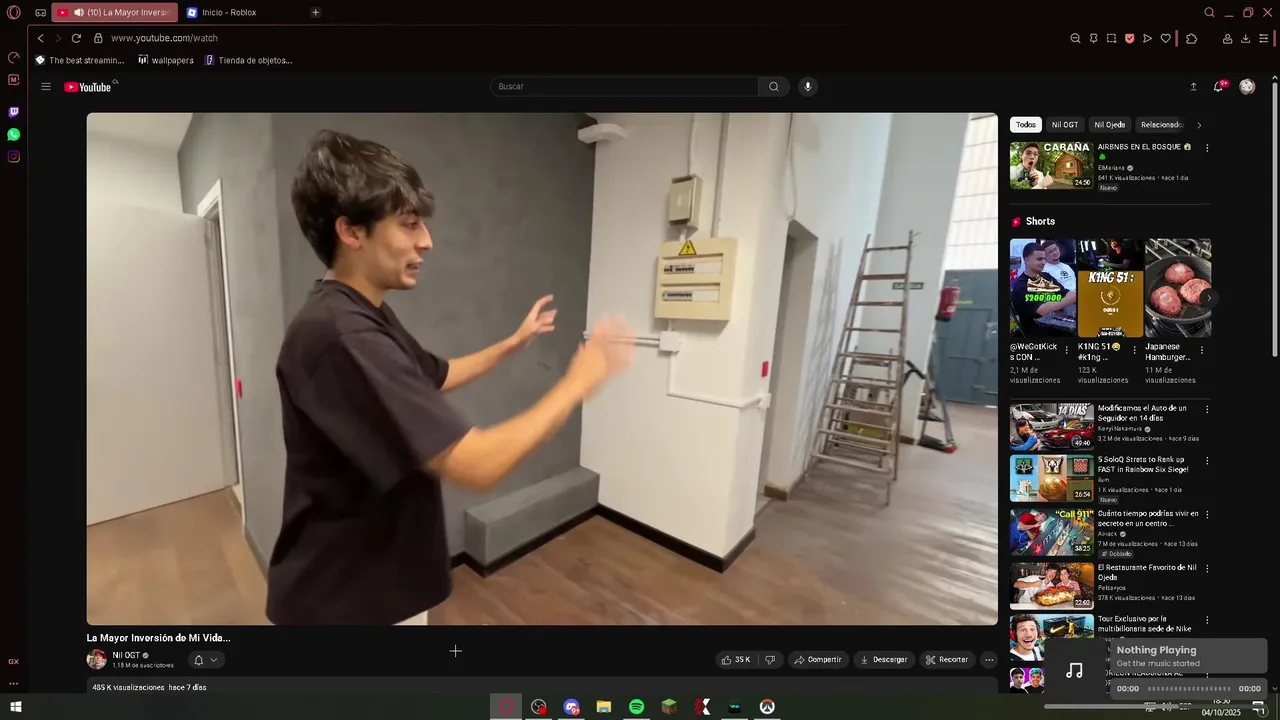Switch to the Inicio - Roblox tab
Screen dimensions: 1280x720
point(229,13)
